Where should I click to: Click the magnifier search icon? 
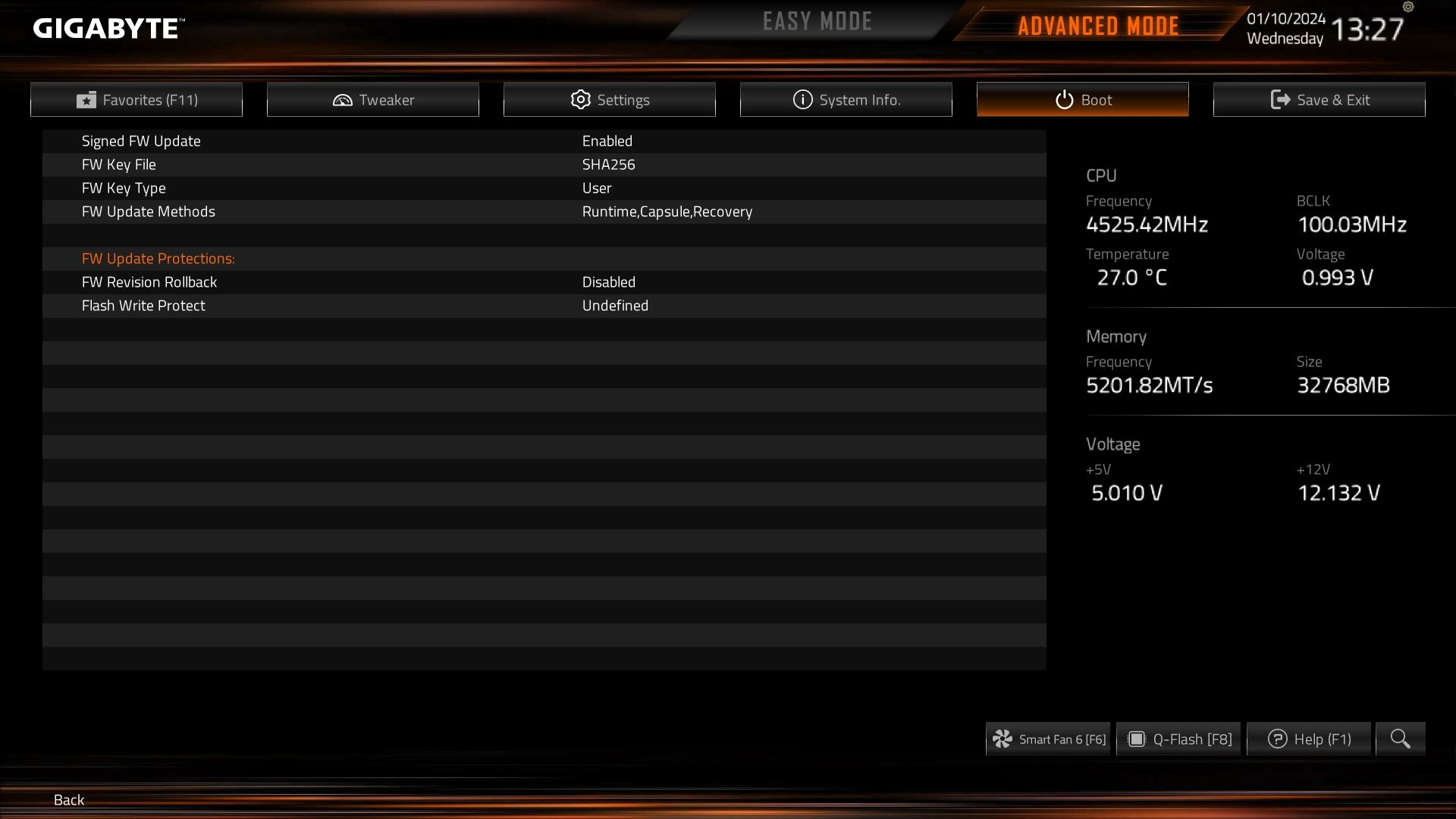[1400, 739]
